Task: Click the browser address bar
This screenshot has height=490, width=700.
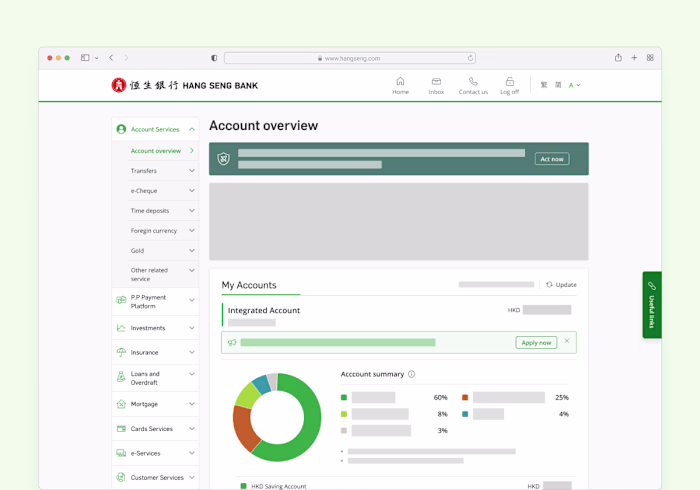Action: click(x=350, y=58)
